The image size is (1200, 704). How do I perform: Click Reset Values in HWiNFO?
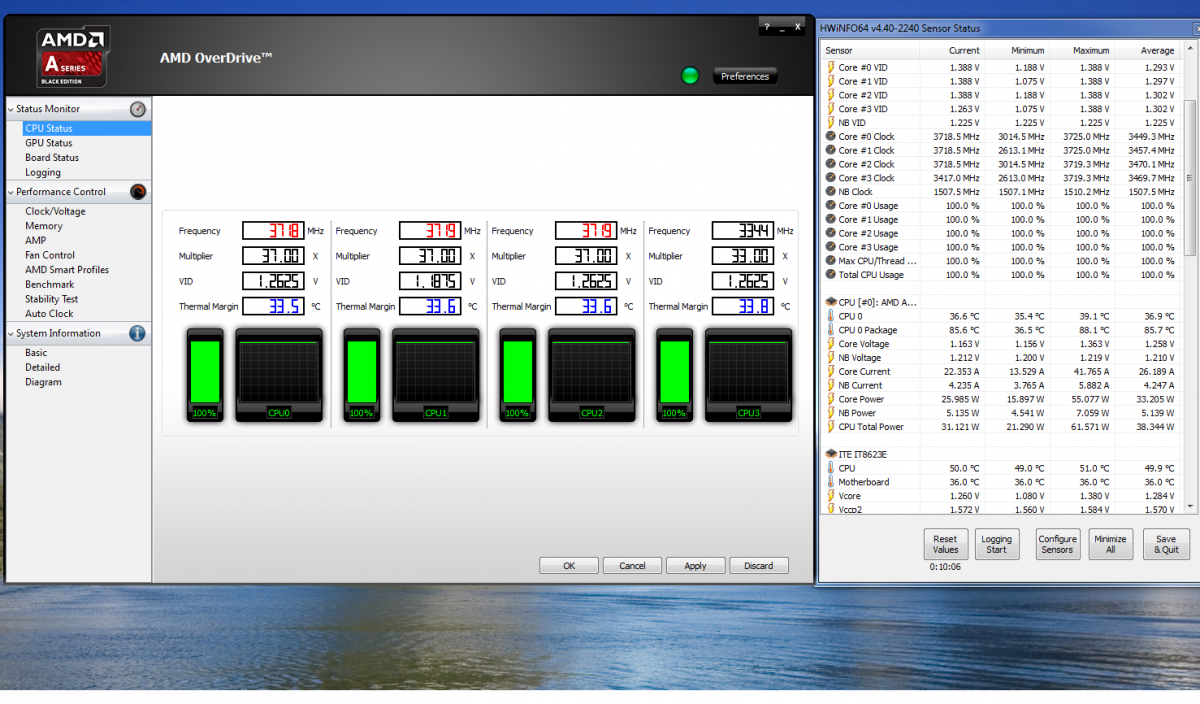point(946,544)
